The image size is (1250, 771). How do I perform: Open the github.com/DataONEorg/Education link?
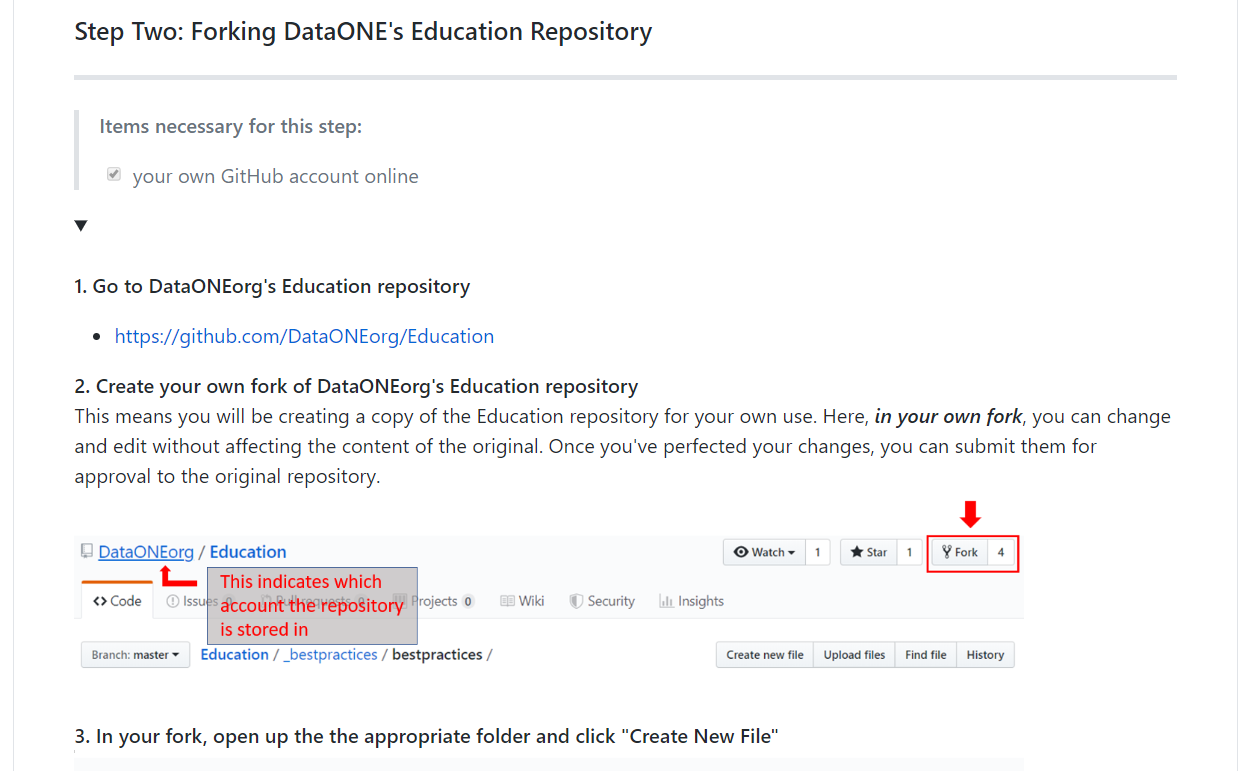coord(304,336)
